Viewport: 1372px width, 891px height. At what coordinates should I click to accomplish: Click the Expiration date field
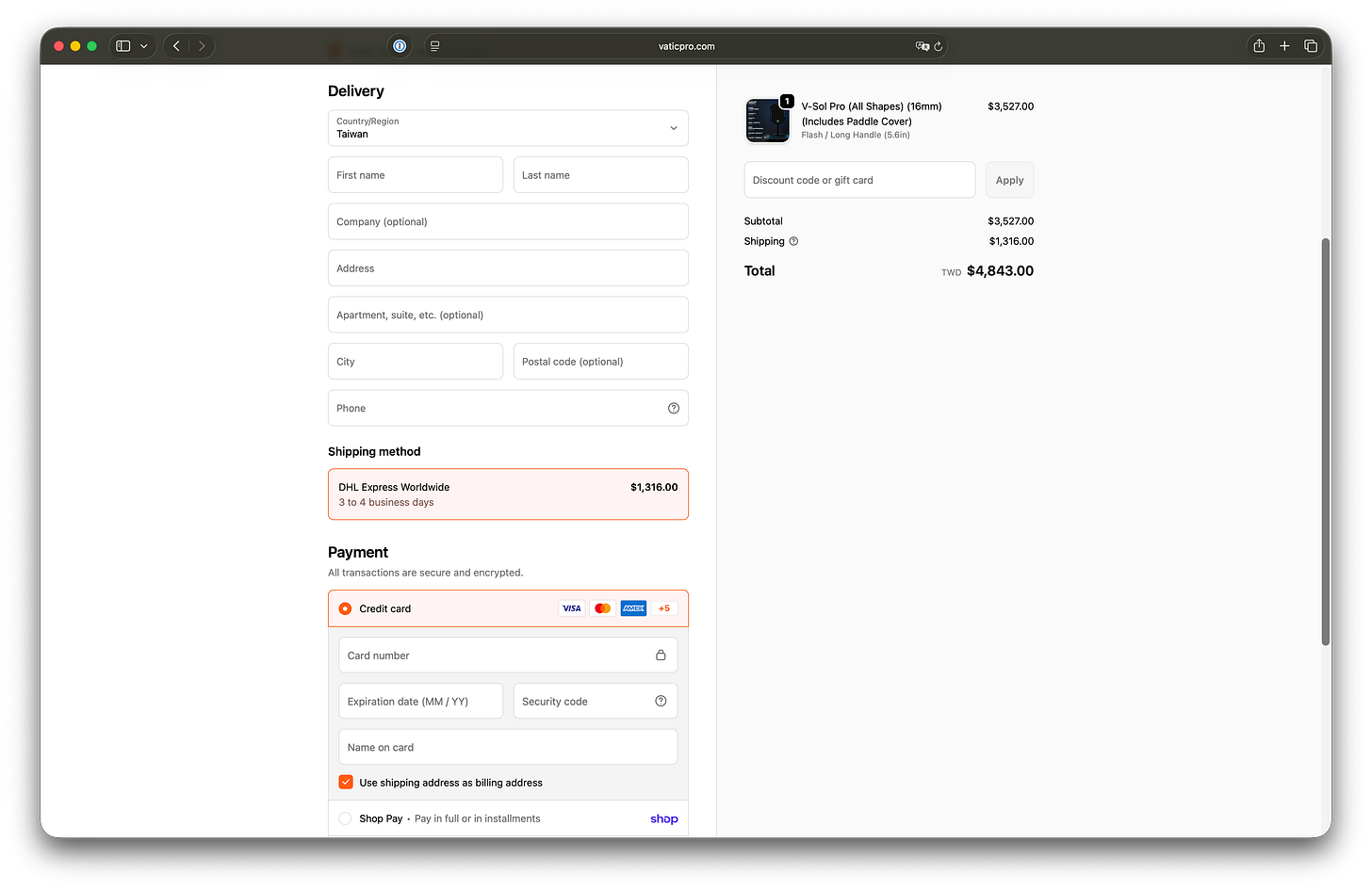pos(420,702)
